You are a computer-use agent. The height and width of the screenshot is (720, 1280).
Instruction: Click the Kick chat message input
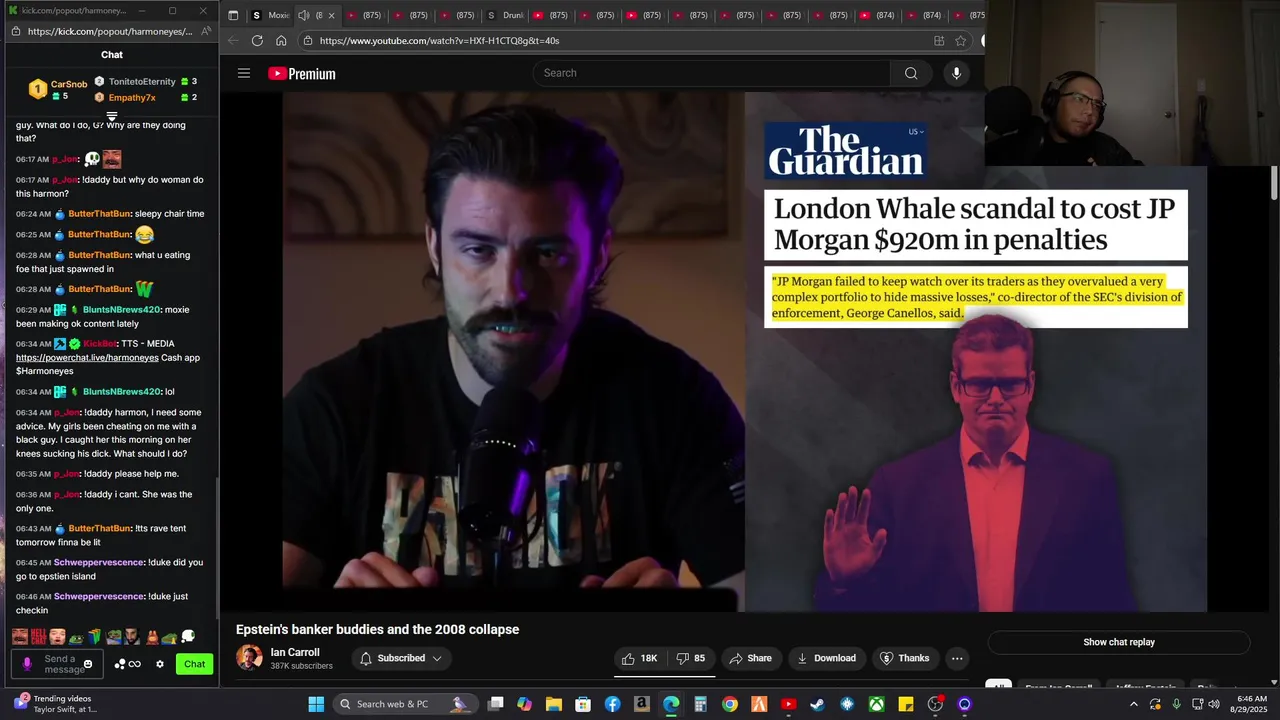(x=59, y=664)
